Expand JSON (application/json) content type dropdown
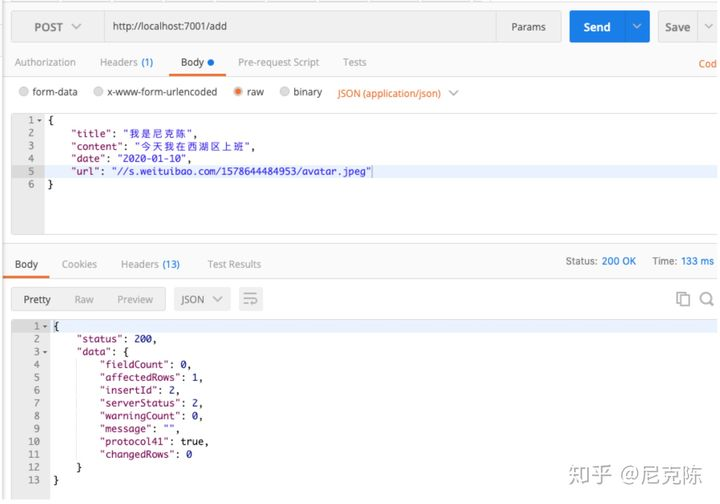Viewport: 720px width, 504px height. pos(398,93)
